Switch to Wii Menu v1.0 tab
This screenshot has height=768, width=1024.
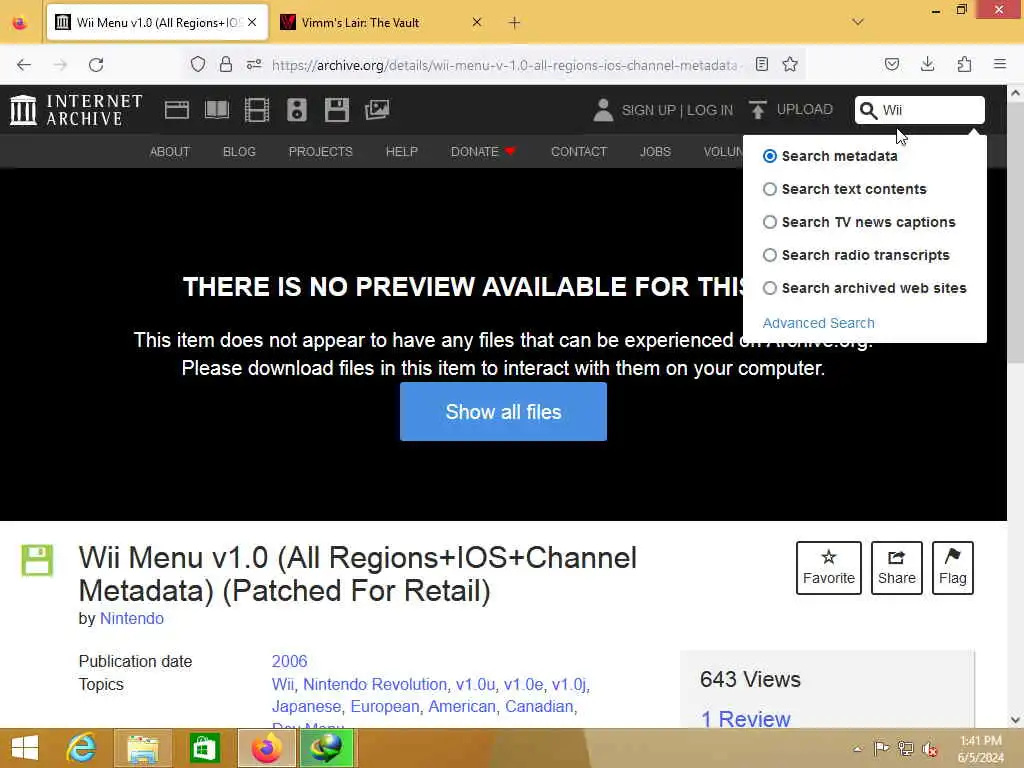[x=157, y=22]
